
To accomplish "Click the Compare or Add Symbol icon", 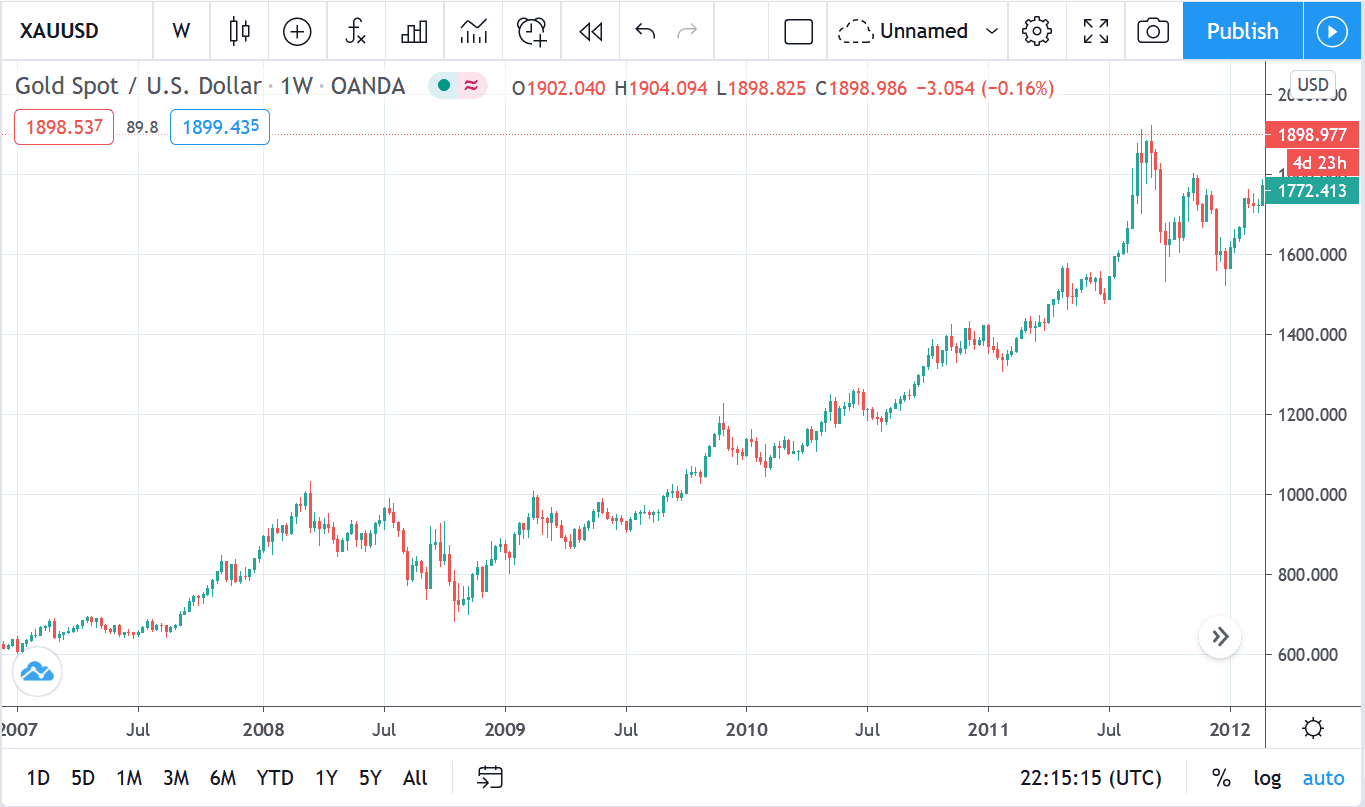I will (297, 31).
